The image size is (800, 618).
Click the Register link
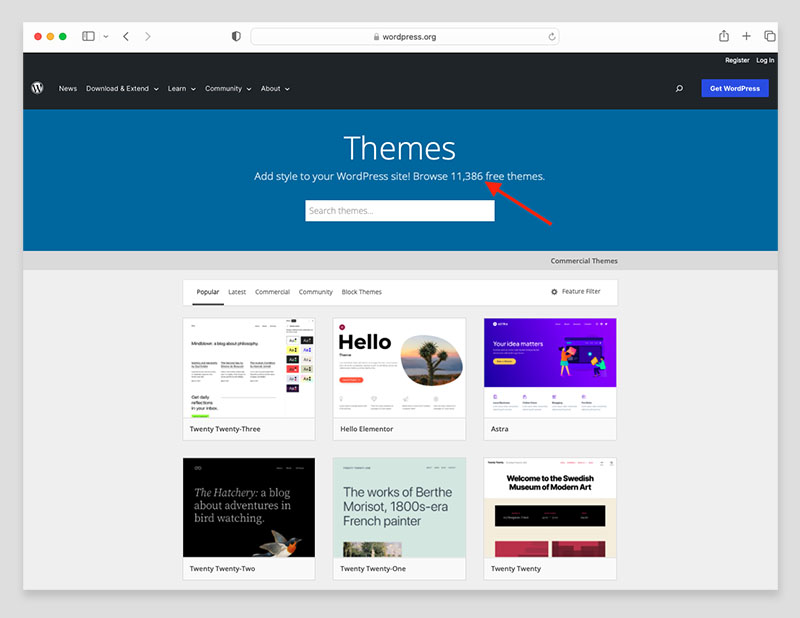[737, 60]
